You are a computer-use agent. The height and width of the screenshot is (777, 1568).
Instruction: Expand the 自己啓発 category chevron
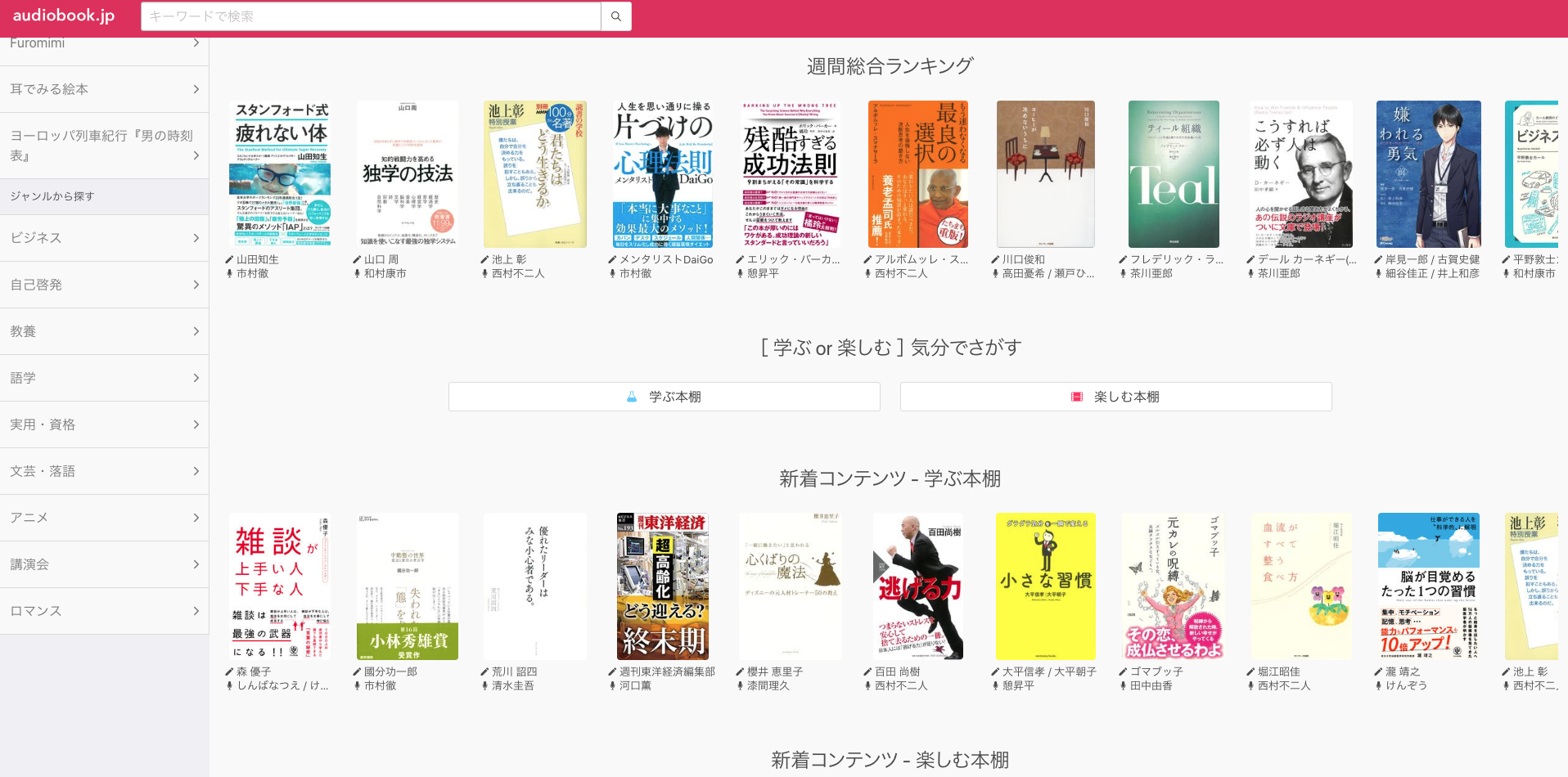[196, 285]
